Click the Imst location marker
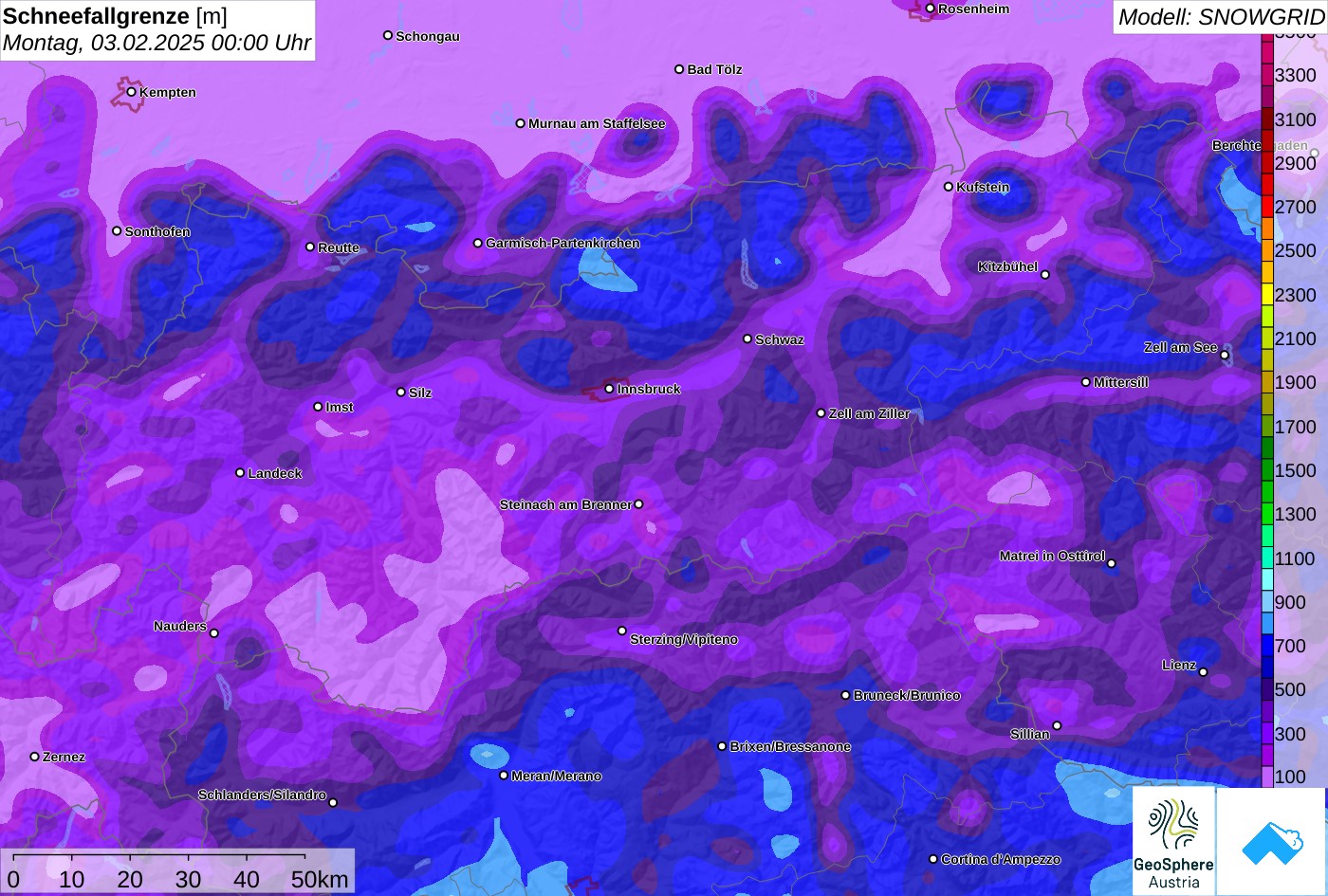 coord(318,407)
